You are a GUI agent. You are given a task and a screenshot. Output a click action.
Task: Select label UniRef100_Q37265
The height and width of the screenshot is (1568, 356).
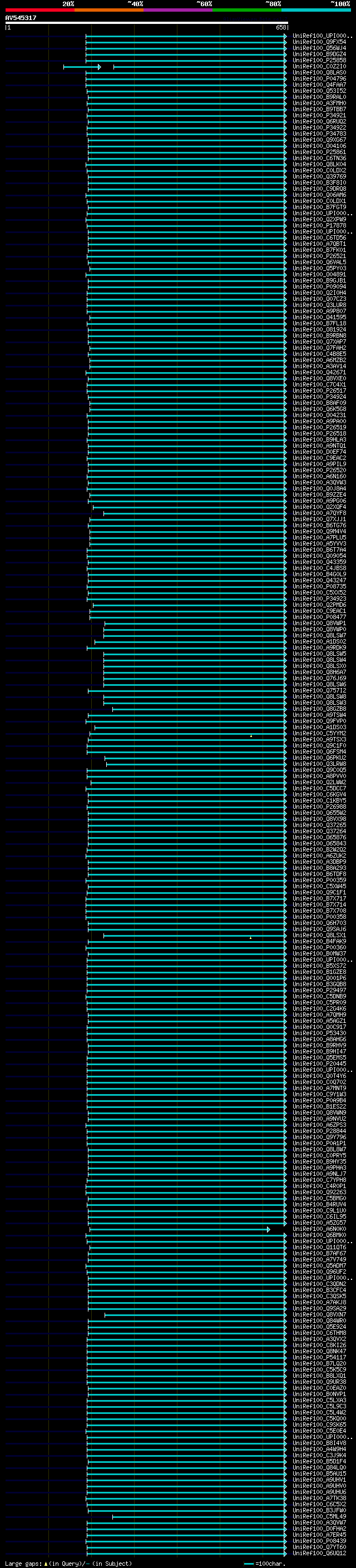click(x=319, y=825)
